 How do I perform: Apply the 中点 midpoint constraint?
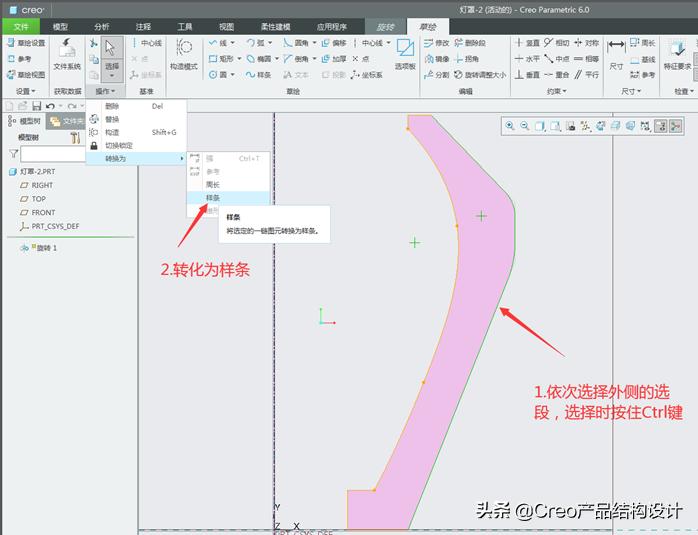(x=556, y=59)
